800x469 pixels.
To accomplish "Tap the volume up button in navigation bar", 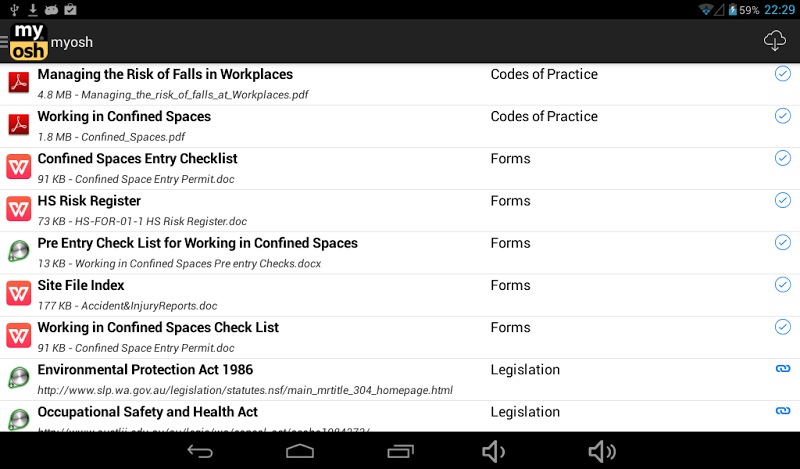I will pyautogui.click(x=602, y=451).
